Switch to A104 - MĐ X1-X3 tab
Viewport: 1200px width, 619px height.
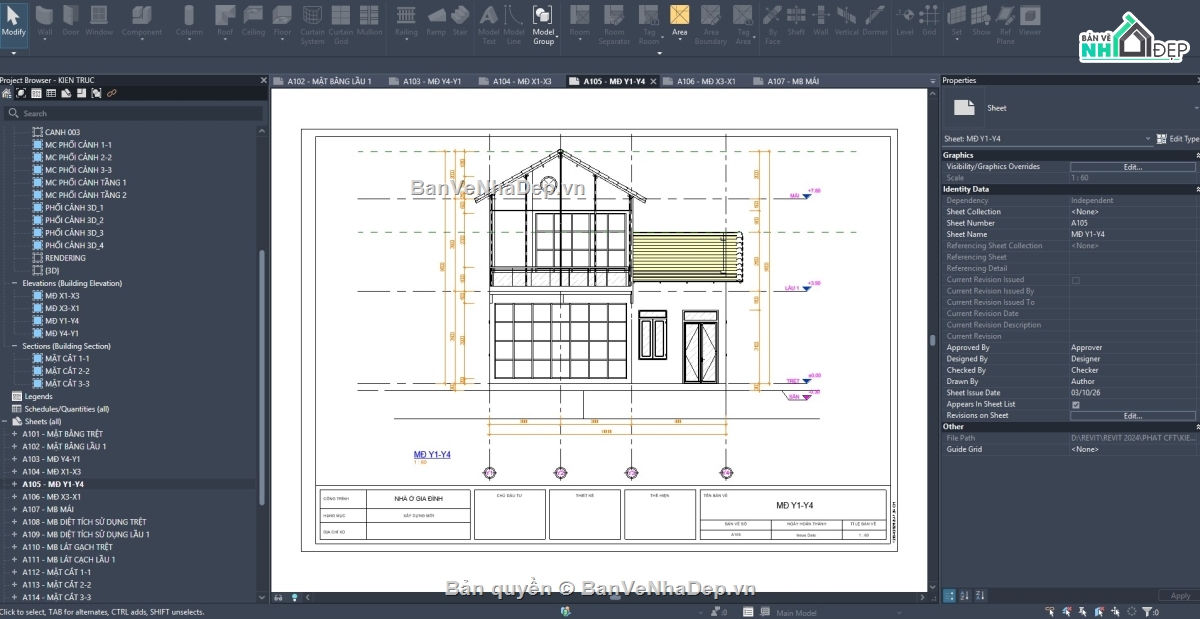(521, 81)
